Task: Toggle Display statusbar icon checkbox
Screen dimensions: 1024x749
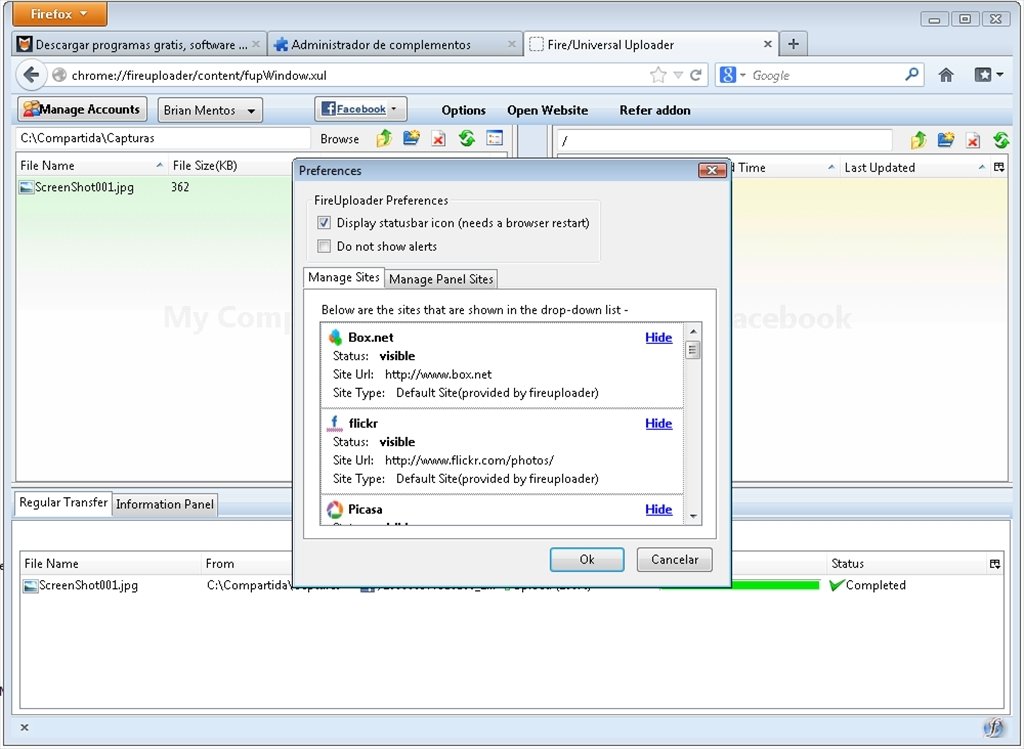Action: click(324, 223)
